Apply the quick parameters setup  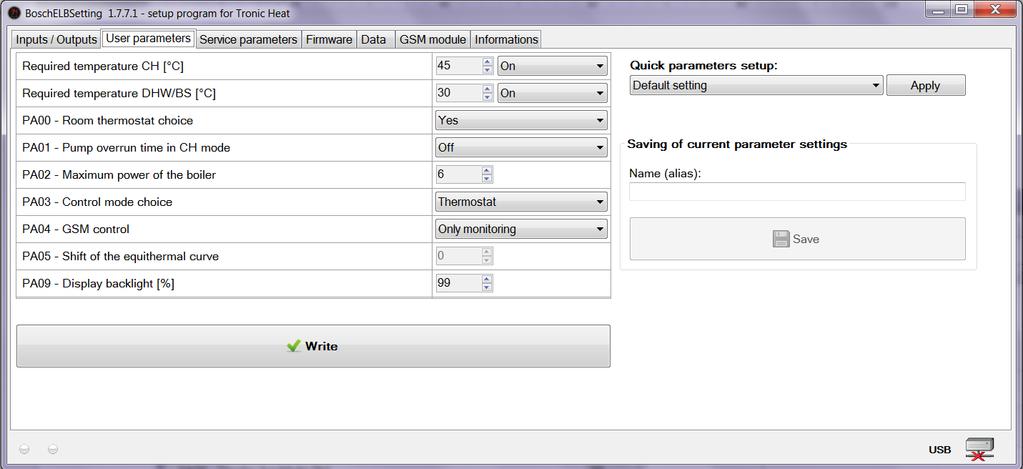click(x=925, y=85)
